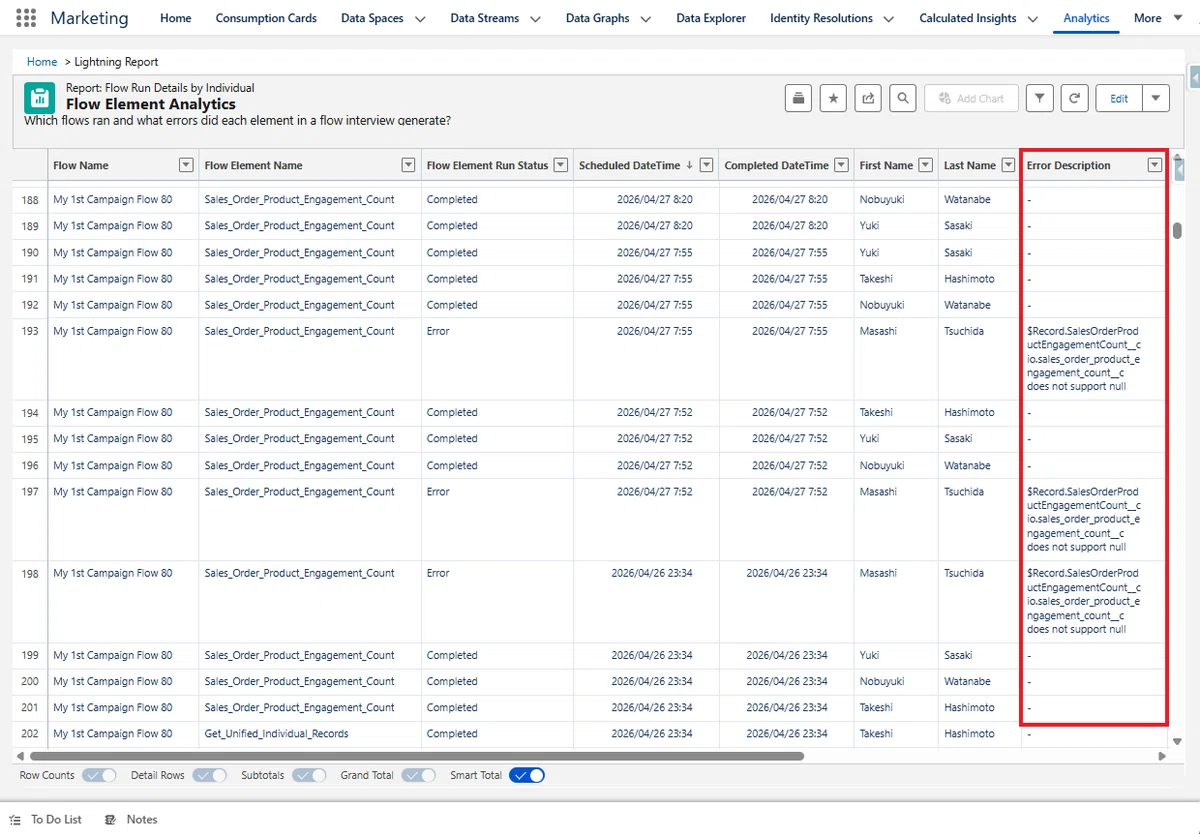1200x834 pixels.
Task: Expand the dropdown arrow next to Edit
Action: click(x=1156, y=98)
